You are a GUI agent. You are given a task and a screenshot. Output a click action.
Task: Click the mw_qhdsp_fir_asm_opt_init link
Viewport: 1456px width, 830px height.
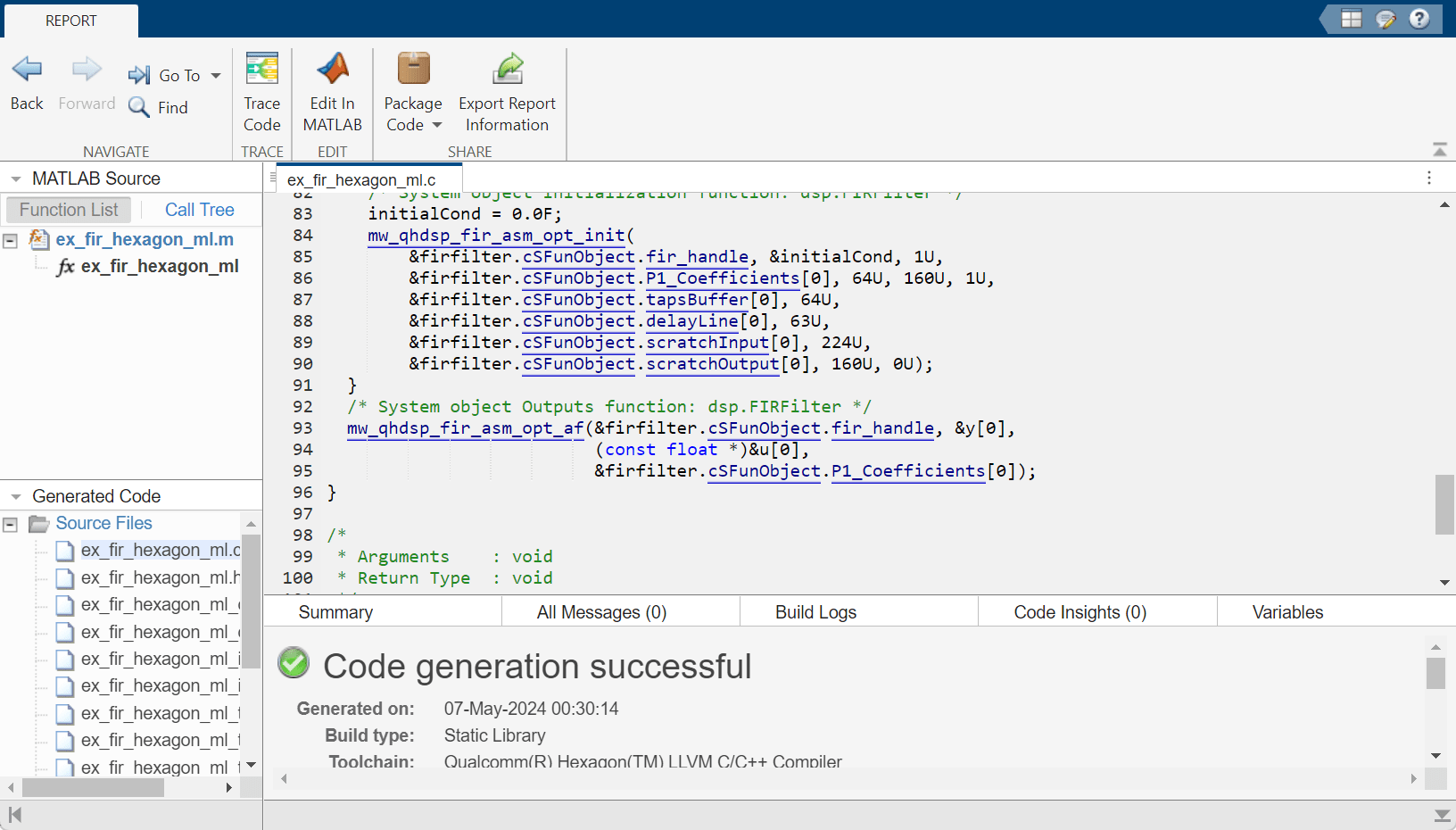tap(496, 236)
